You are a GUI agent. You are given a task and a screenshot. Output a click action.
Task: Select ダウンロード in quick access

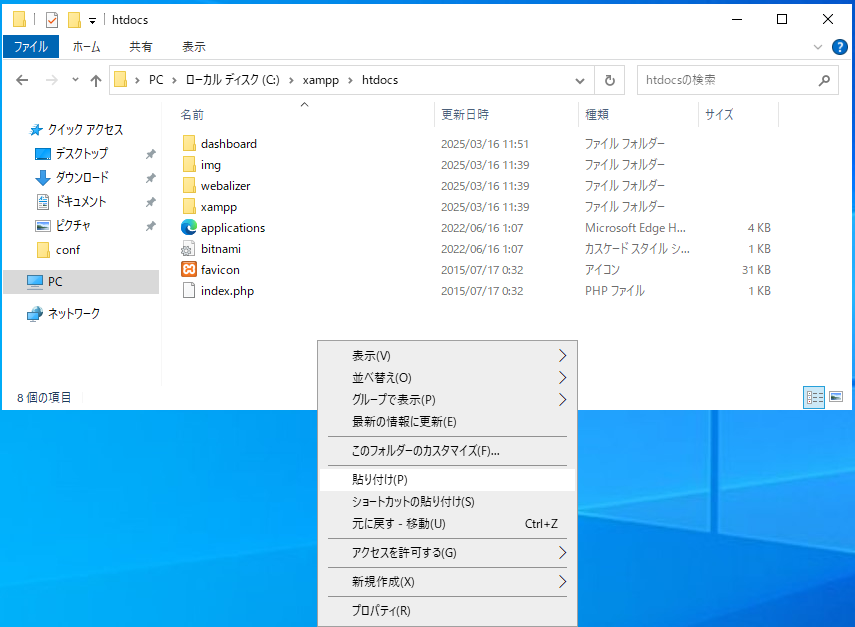pos(81,178)
